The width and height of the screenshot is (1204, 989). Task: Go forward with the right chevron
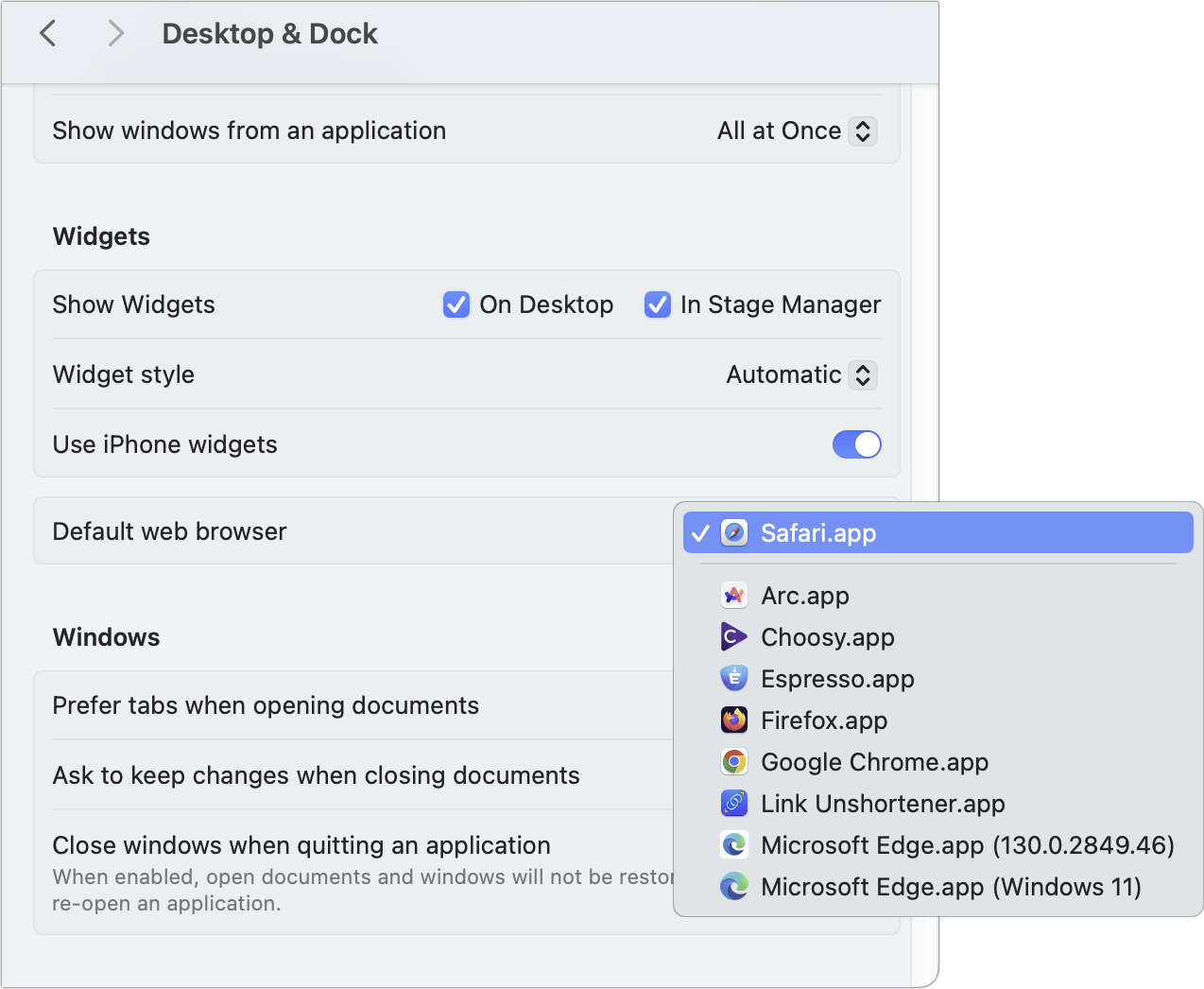(x=115, y=34)
